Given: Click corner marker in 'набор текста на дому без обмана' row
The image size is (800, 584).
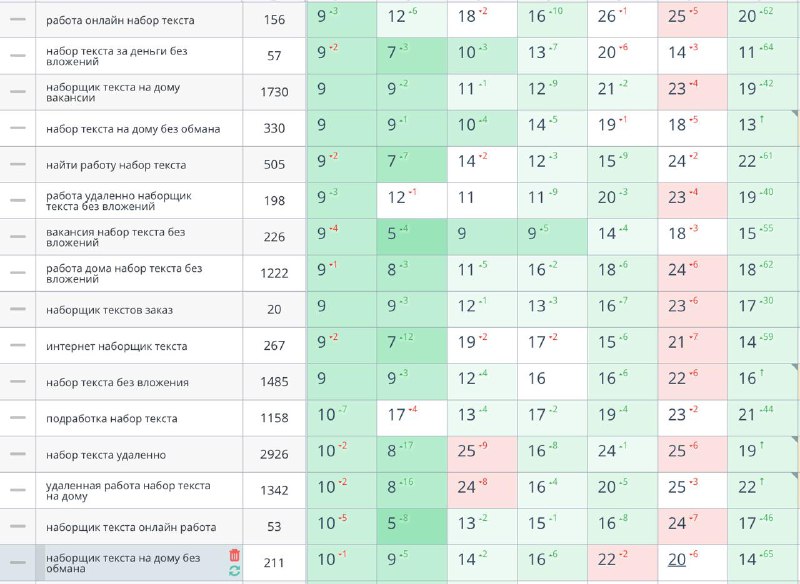Looking at the screenshot, I should pos(795,113).
